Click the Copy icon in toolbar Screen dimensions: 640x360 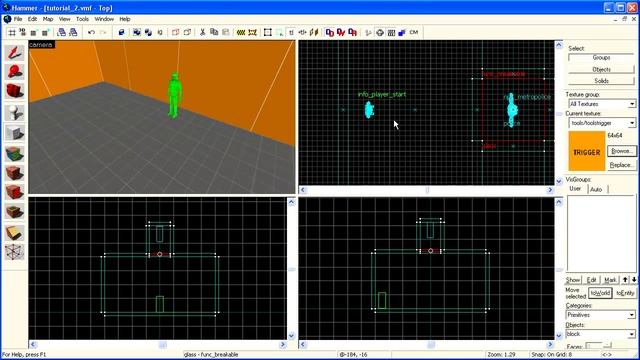click(214, 32)
